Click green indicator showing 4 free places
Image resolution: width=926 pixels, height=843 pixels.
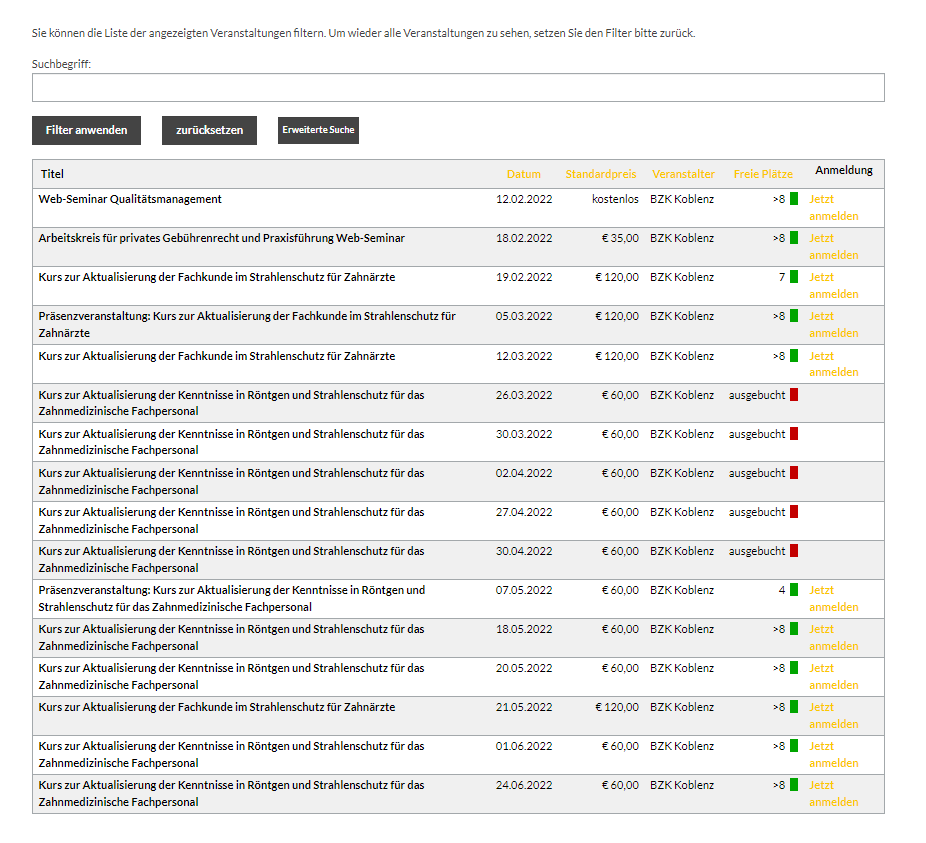pos(794,590)
